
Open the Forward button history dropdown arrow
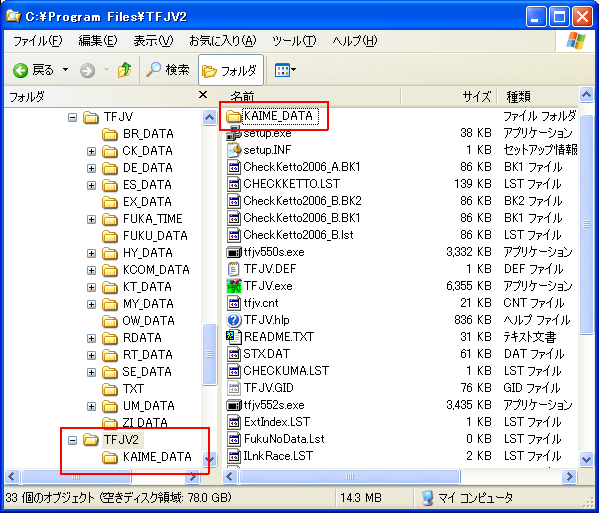point(106,70)
